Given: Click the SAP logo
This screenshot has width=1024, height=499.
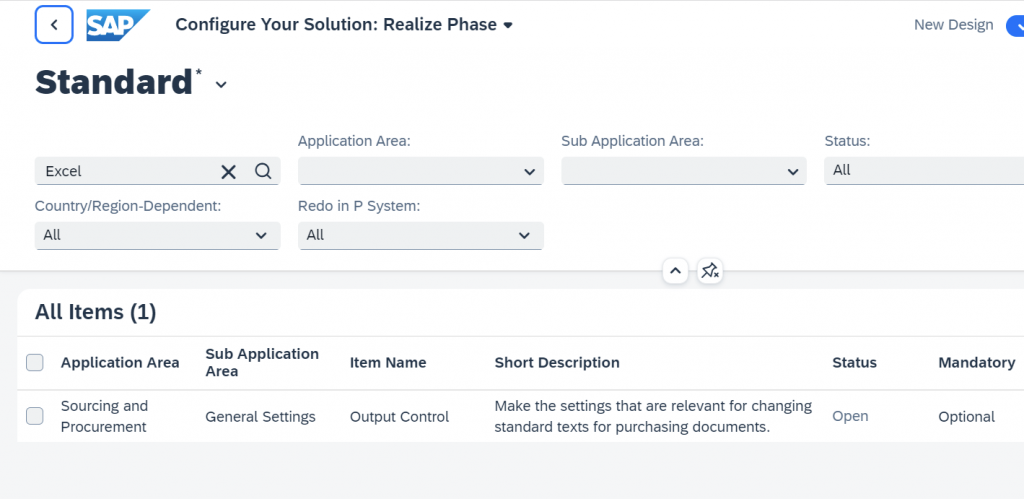Looking at the screenshot, I should click(x=118, y=25).
